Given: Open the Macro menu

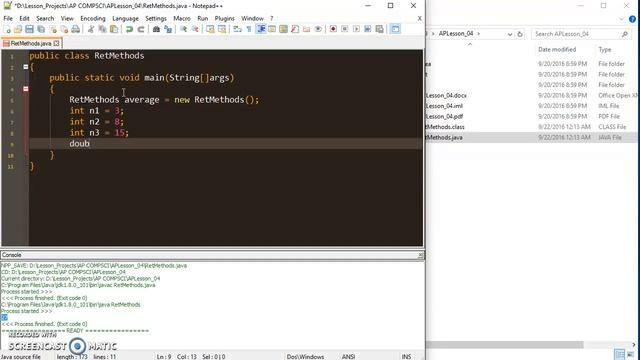Looking at the screenshot, I should 182,18.
